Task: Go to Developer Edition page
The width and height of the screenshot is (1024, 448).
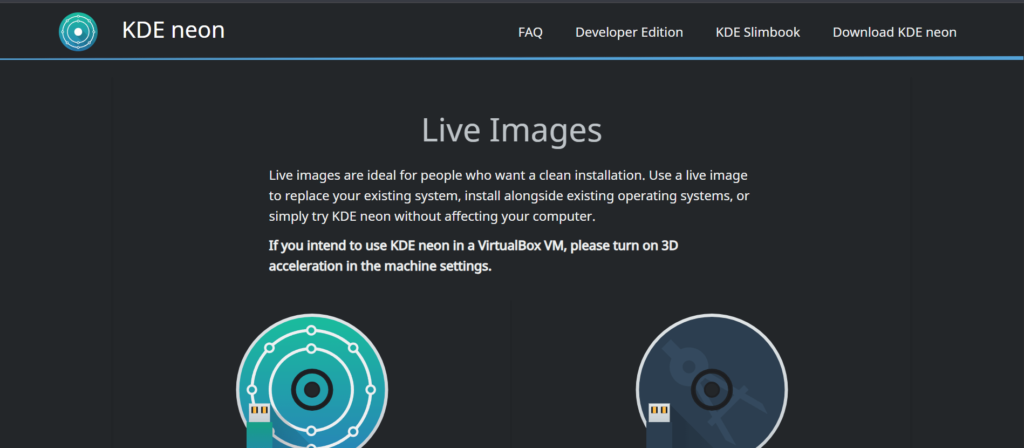Action: tap(629, 32)
